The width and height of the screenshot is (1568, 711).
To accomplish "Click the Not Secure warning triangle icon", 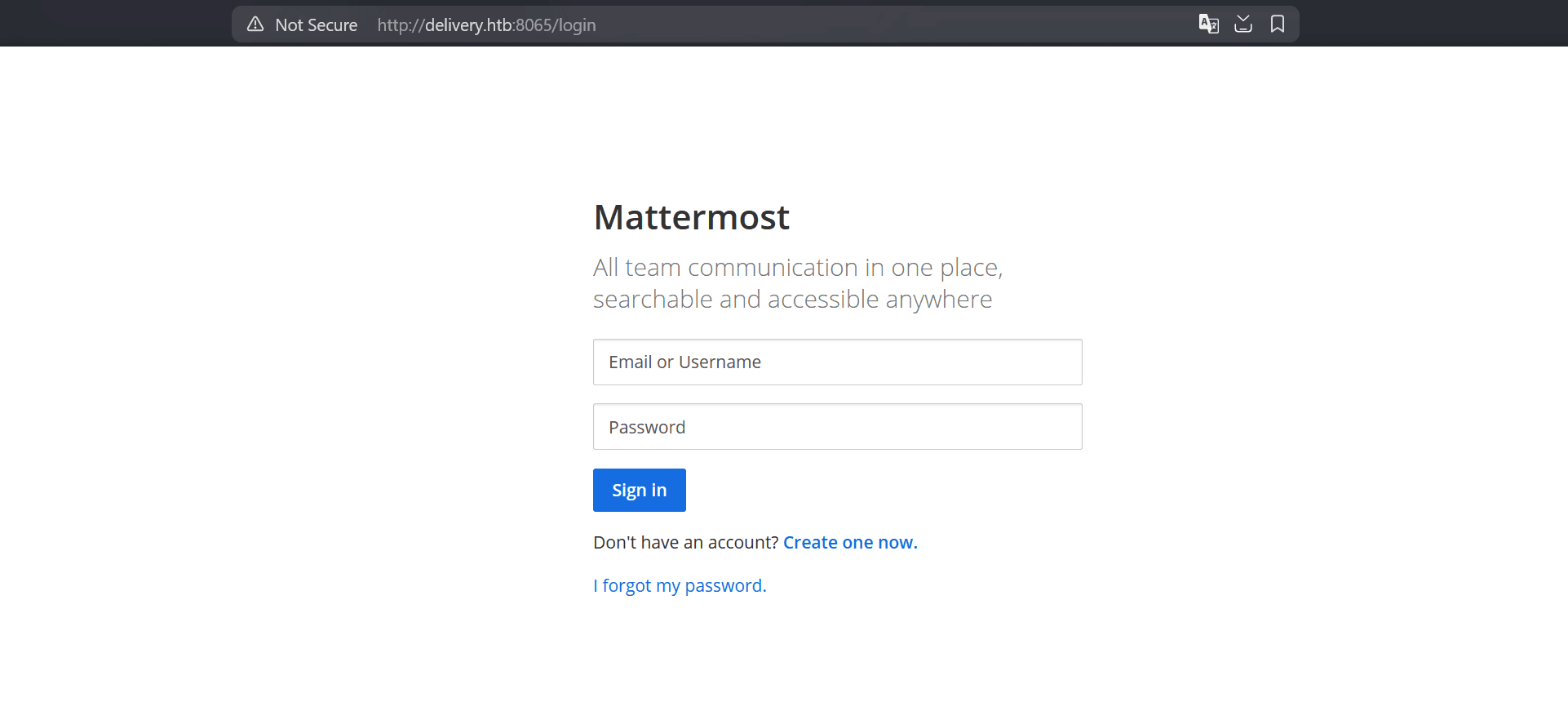I will (x=255, y=24).
